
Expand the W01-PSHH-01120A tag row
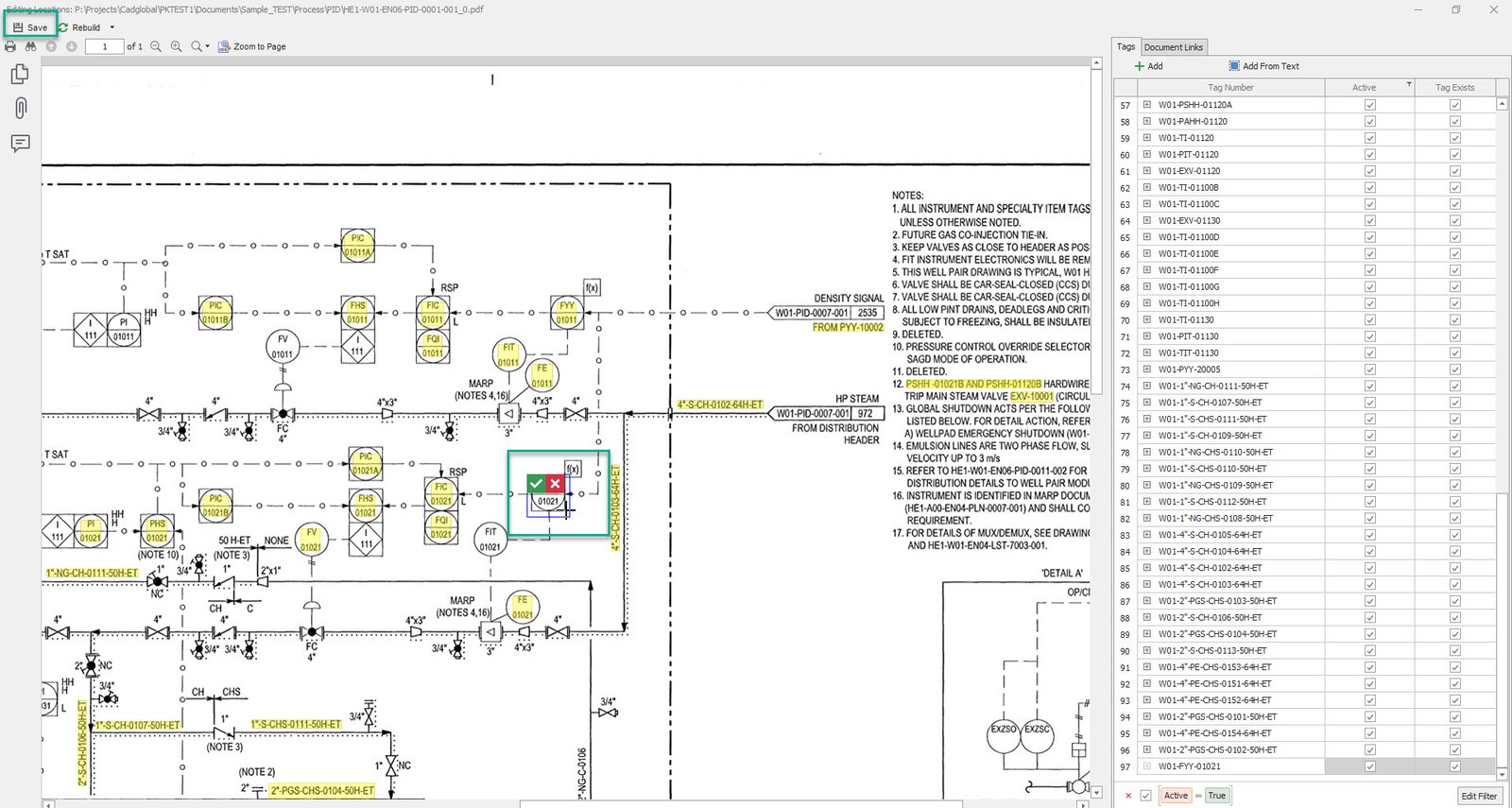coord(1146,105)
